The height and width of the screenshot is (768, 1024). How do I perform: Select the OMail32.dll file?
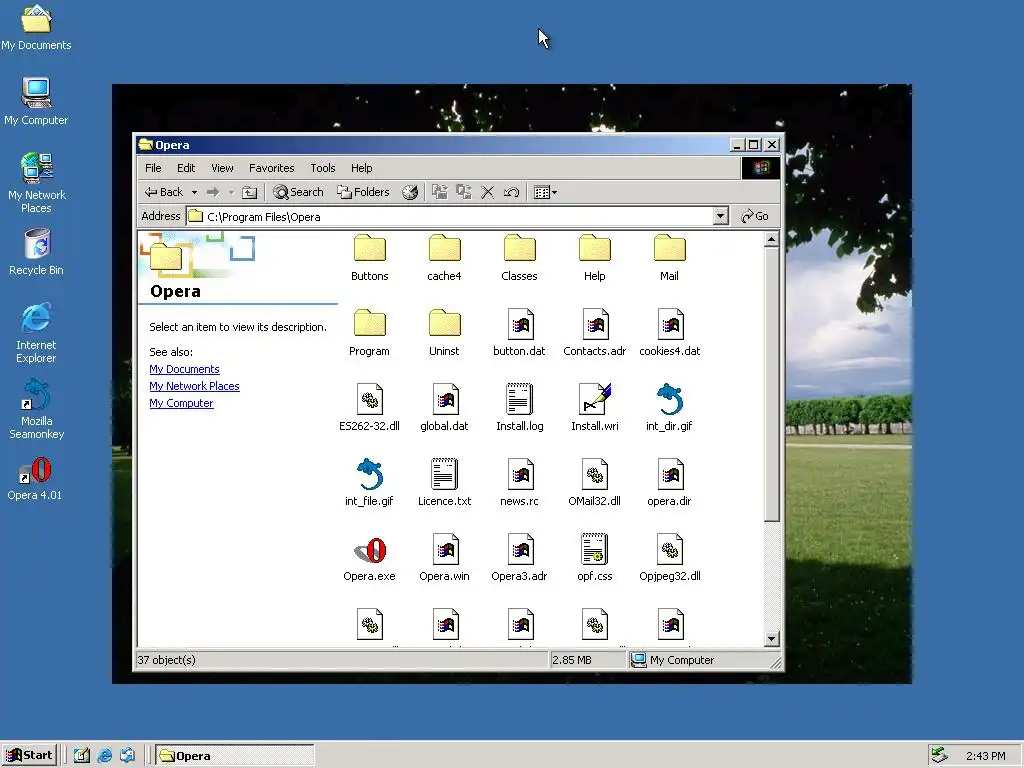[x=594, y=483]
